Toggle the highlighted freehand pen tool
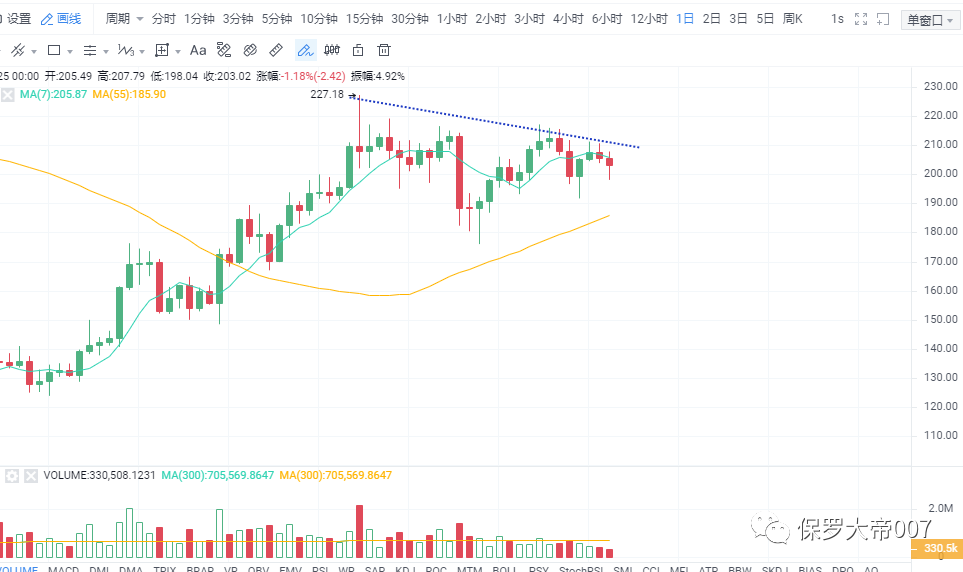The image size is (963, 572). point(305,50)
